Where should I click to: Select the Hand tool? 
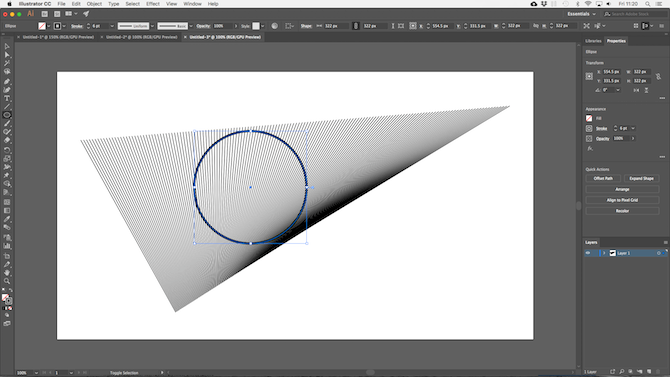(x=7, y=273)
